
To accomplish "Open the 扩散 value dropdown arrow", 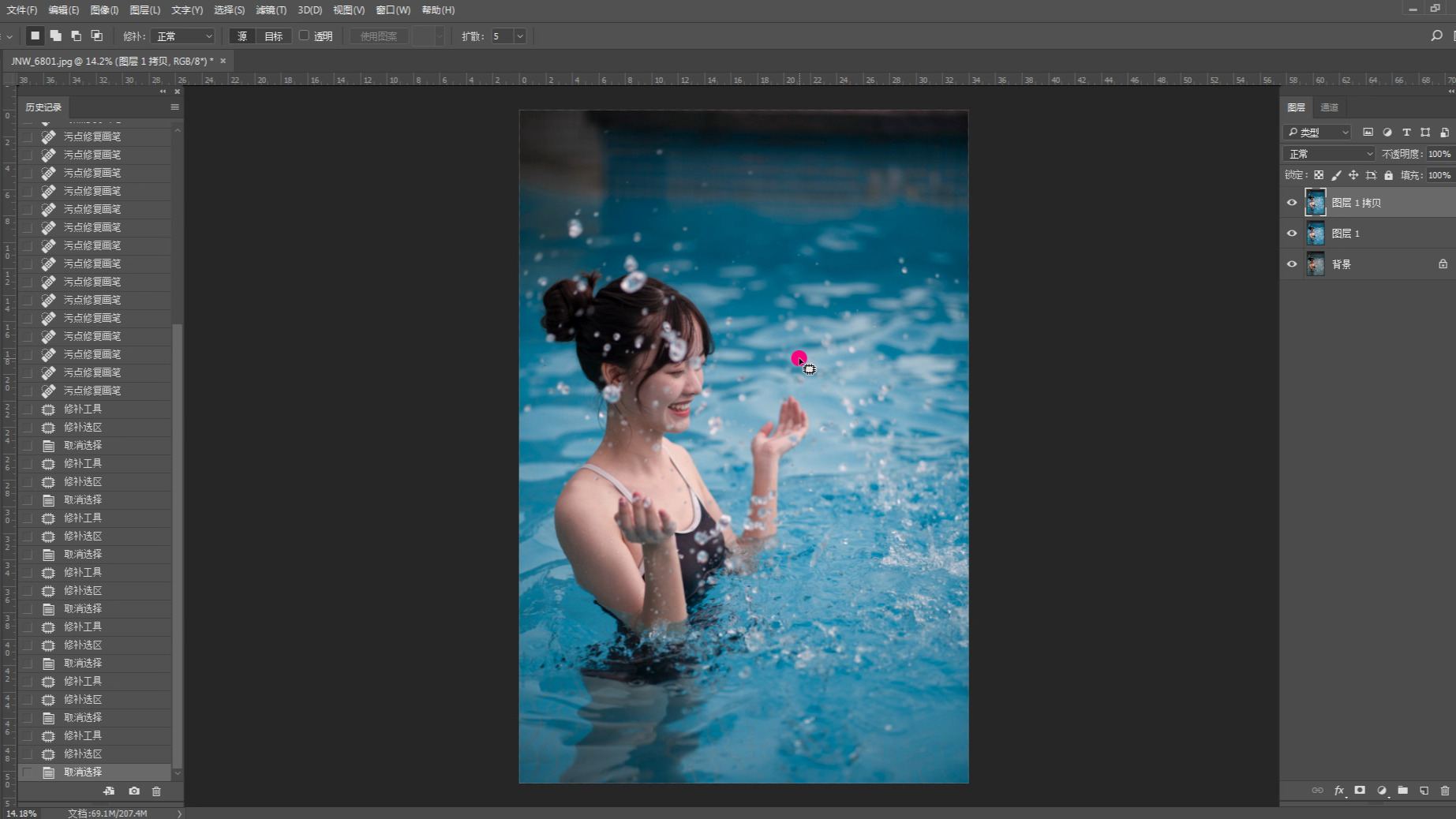I will tap(520, 36).
